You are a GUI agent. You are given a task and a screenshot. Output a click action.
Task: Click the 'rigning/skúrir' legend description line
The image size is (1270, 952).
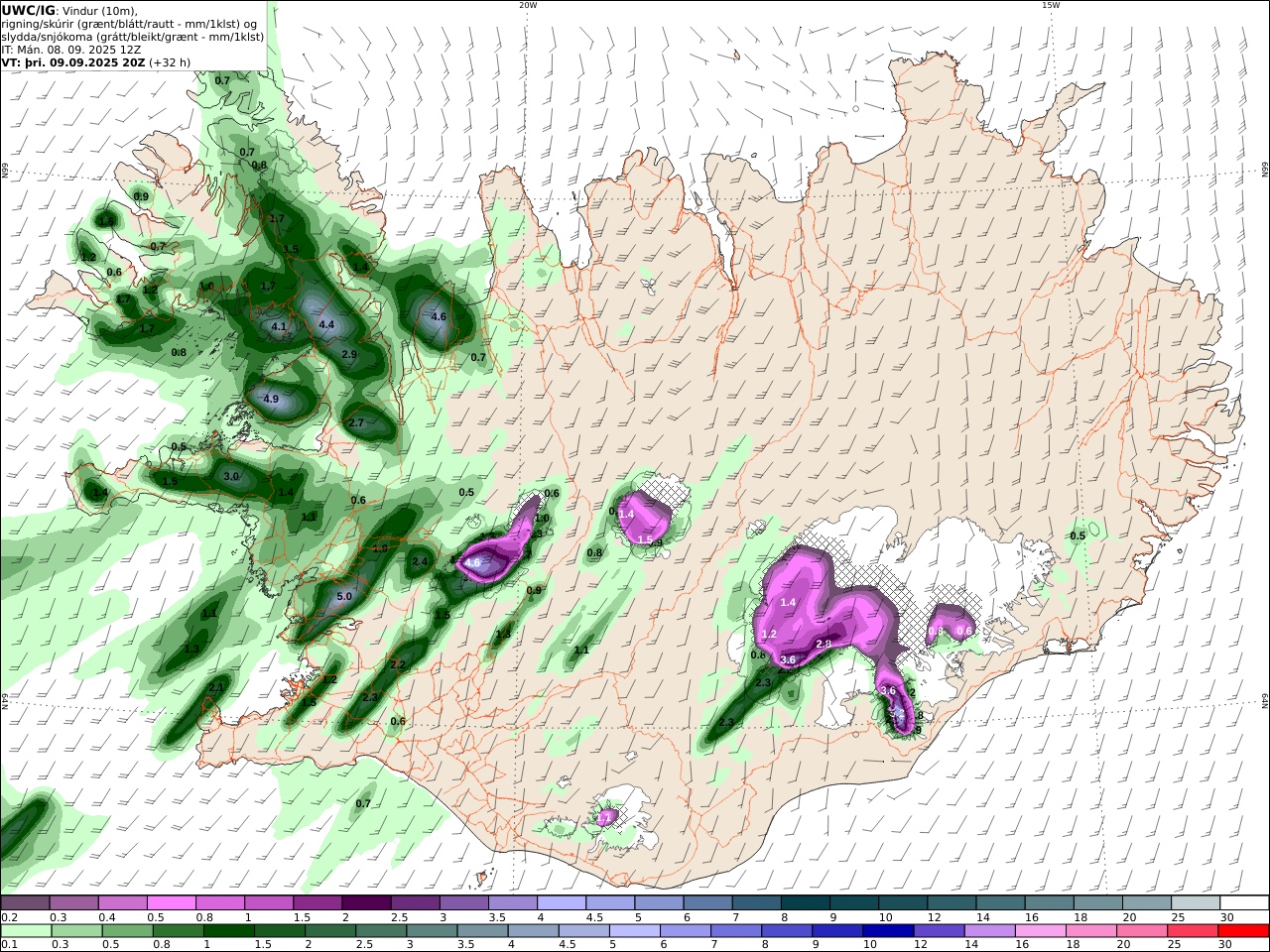(x=131, y=23)
